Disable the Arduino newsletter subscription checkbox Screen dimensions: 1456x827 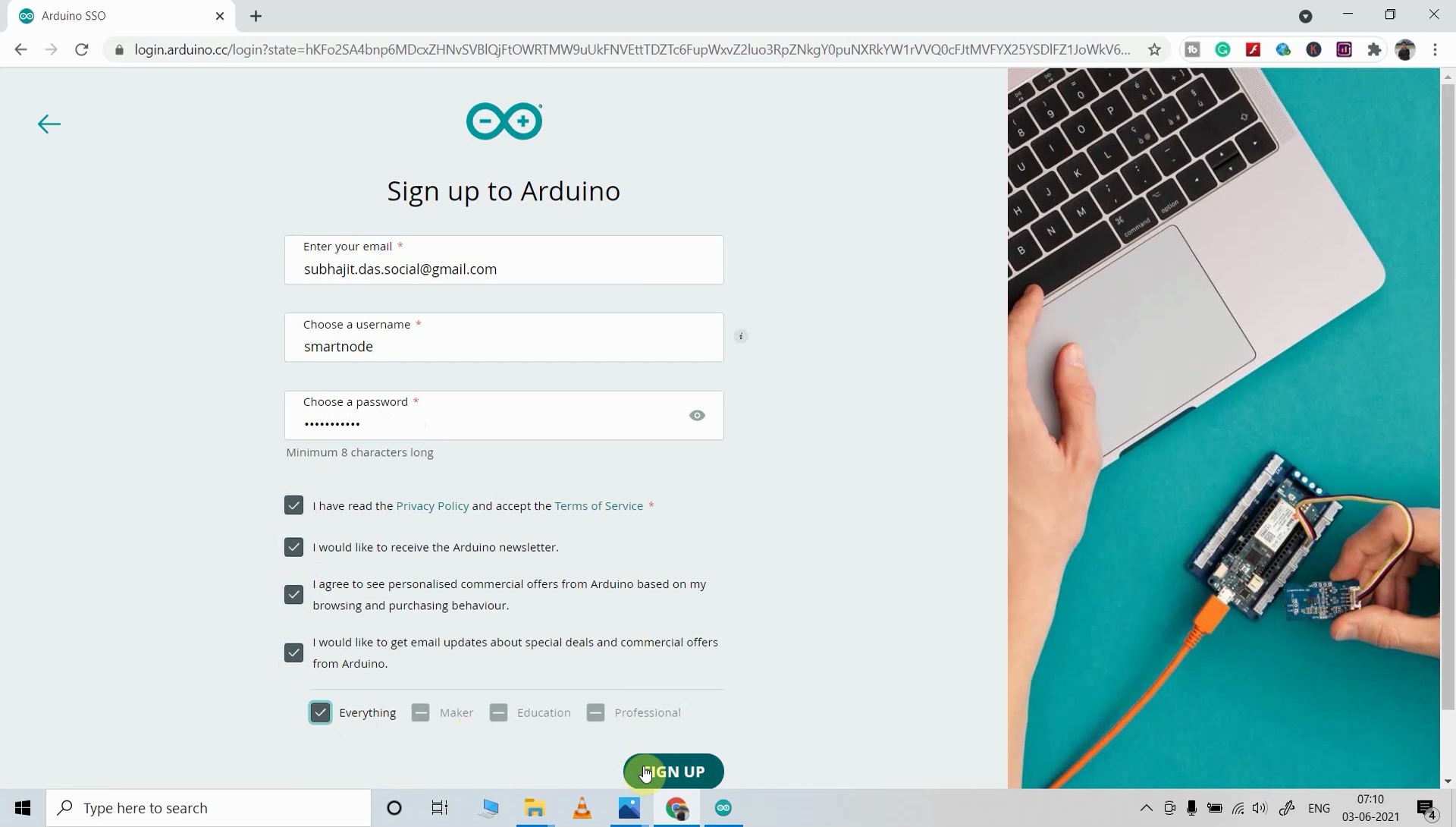(x=294, y=547)
